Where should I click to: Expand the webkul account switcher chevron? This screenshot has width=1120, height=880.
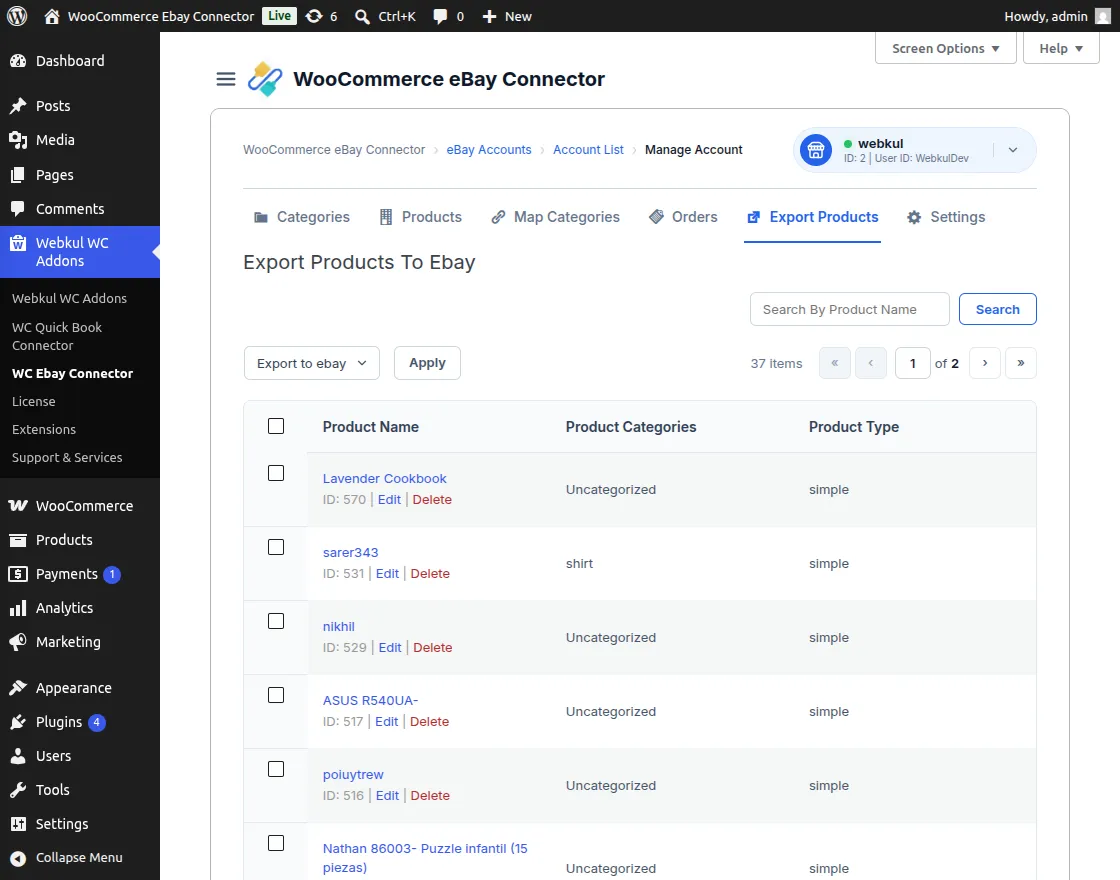pyautogui.click(x=1013, y=150)
